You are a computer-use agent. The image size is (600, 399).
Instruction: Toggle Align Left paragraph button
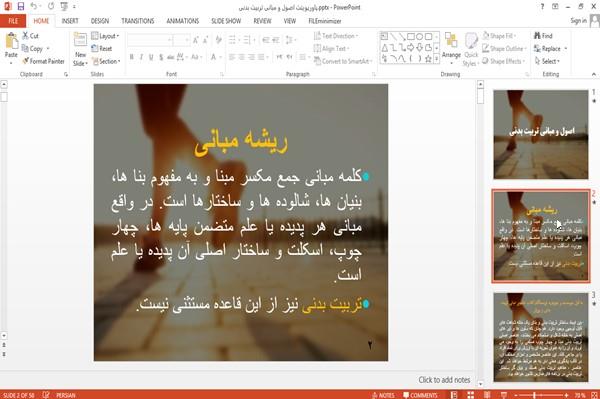(232, 57)
